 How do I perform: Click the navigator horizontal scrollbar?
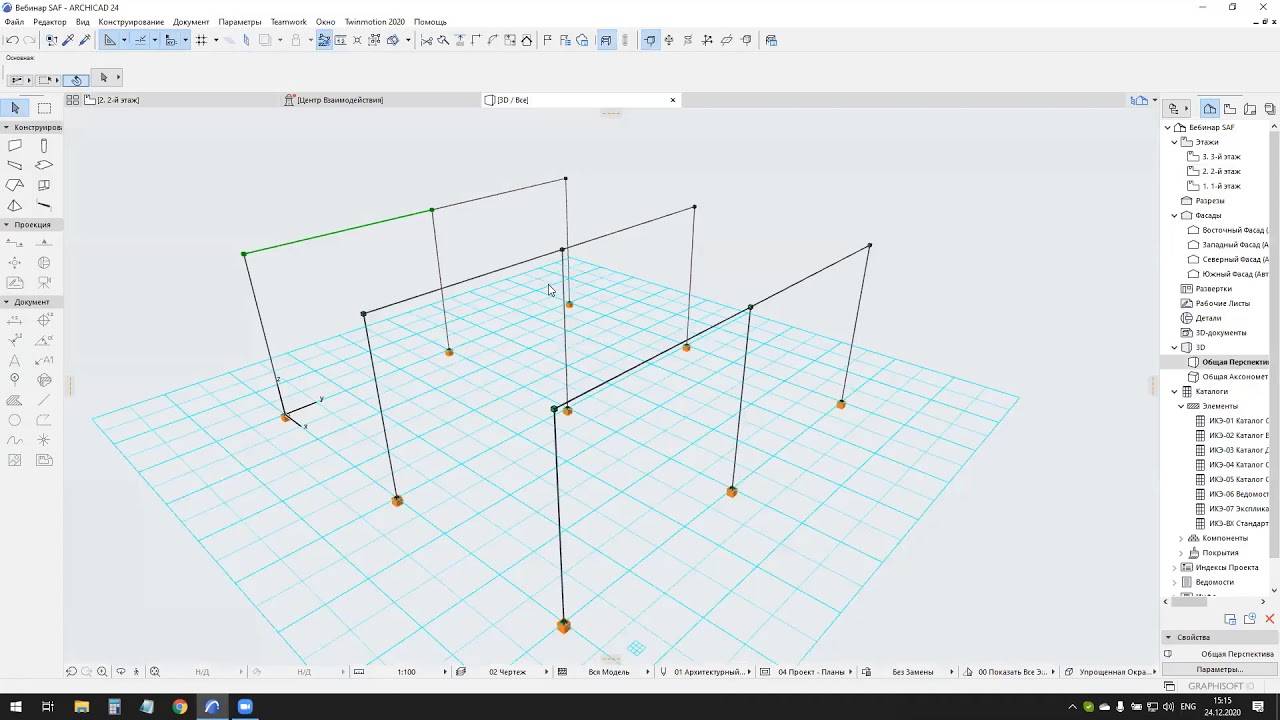click(x=1189, y=601)
